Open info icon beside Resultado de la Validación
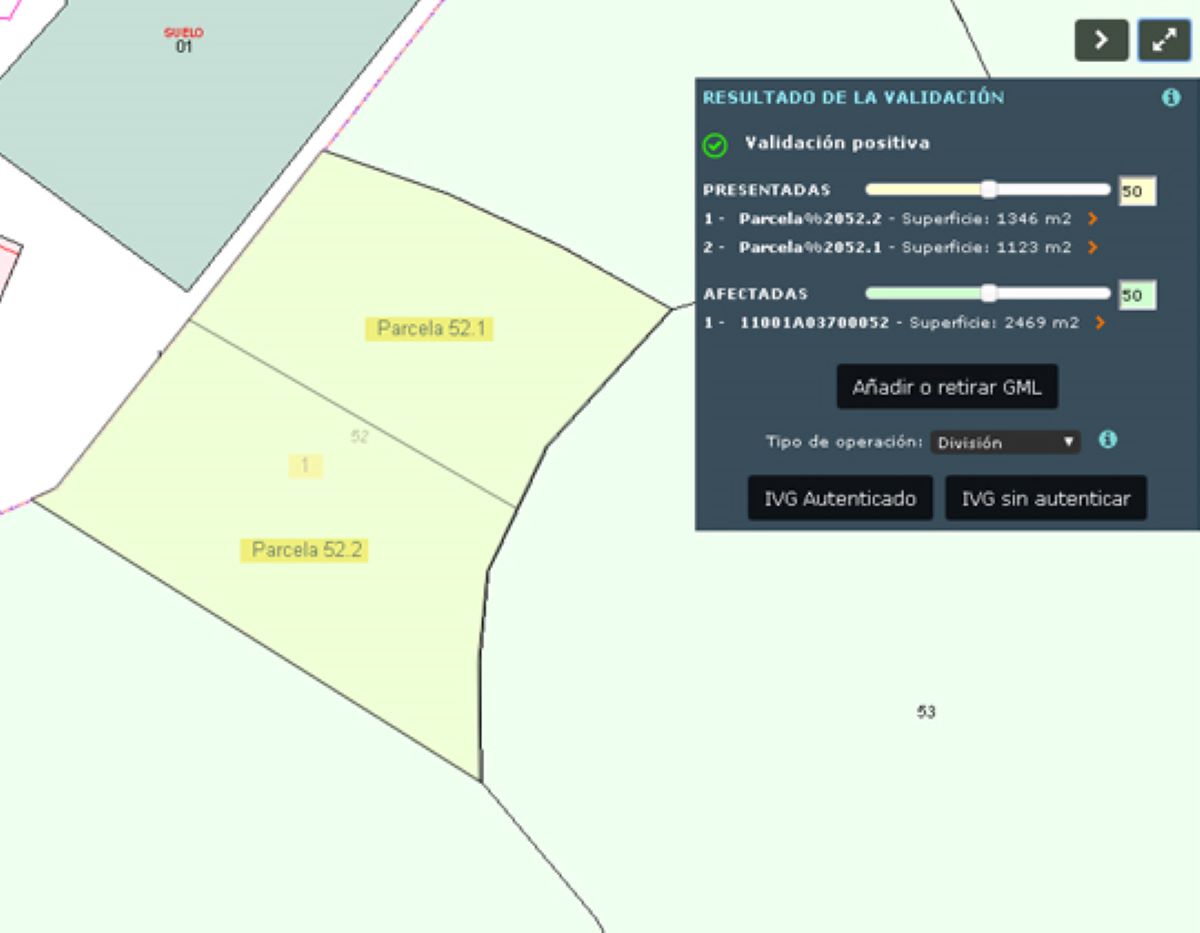 [1170, 98]
